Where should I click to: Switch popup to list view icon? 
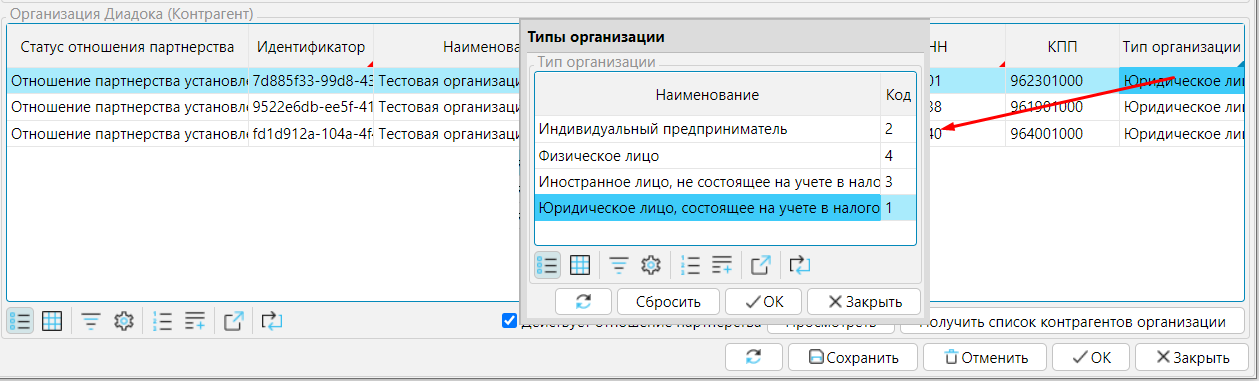548,265
